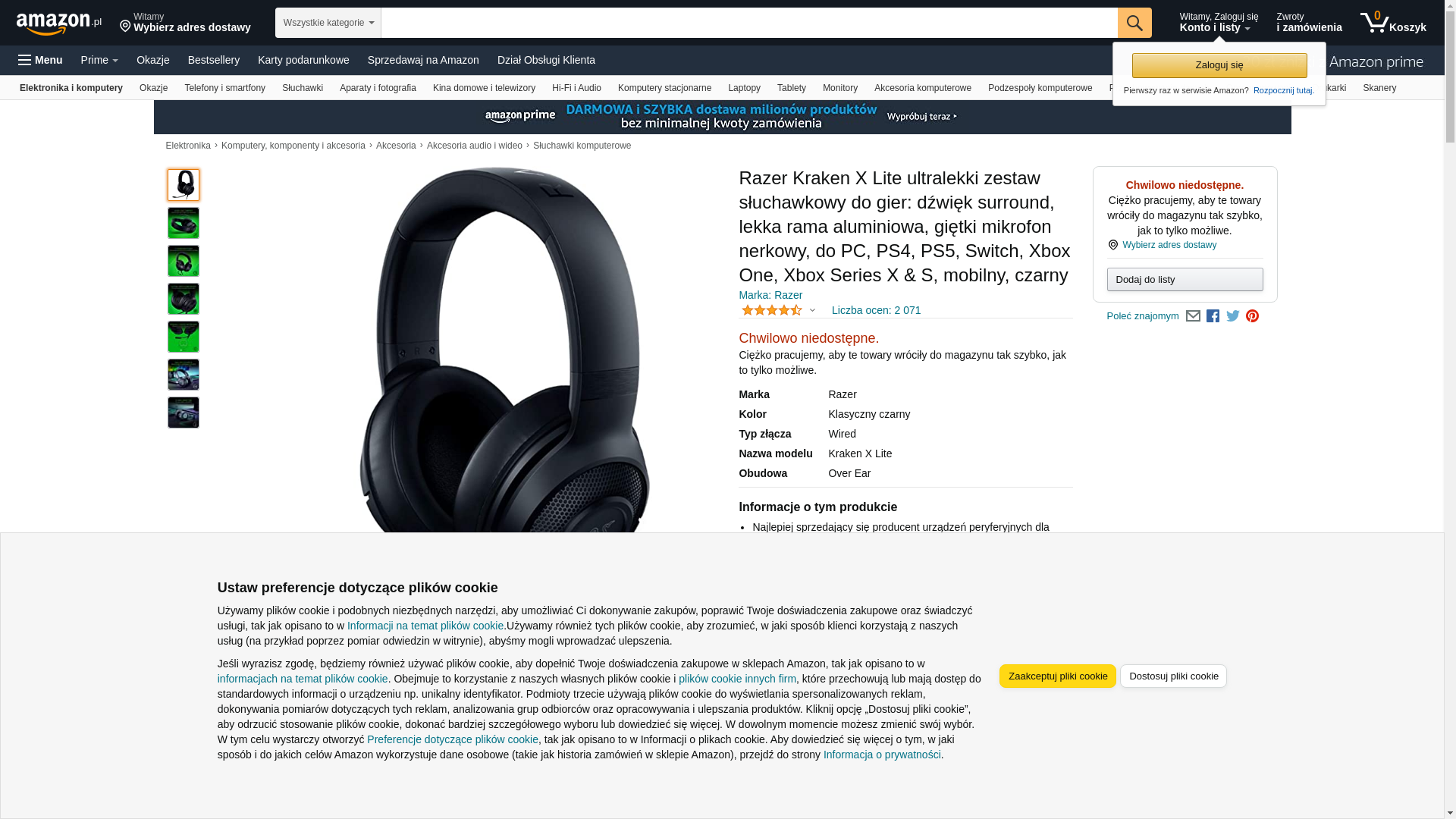This screenshot has width=1456, height=819.
Task: Open the shopping cart Koszyk icon
Action: coord(1393,23)
